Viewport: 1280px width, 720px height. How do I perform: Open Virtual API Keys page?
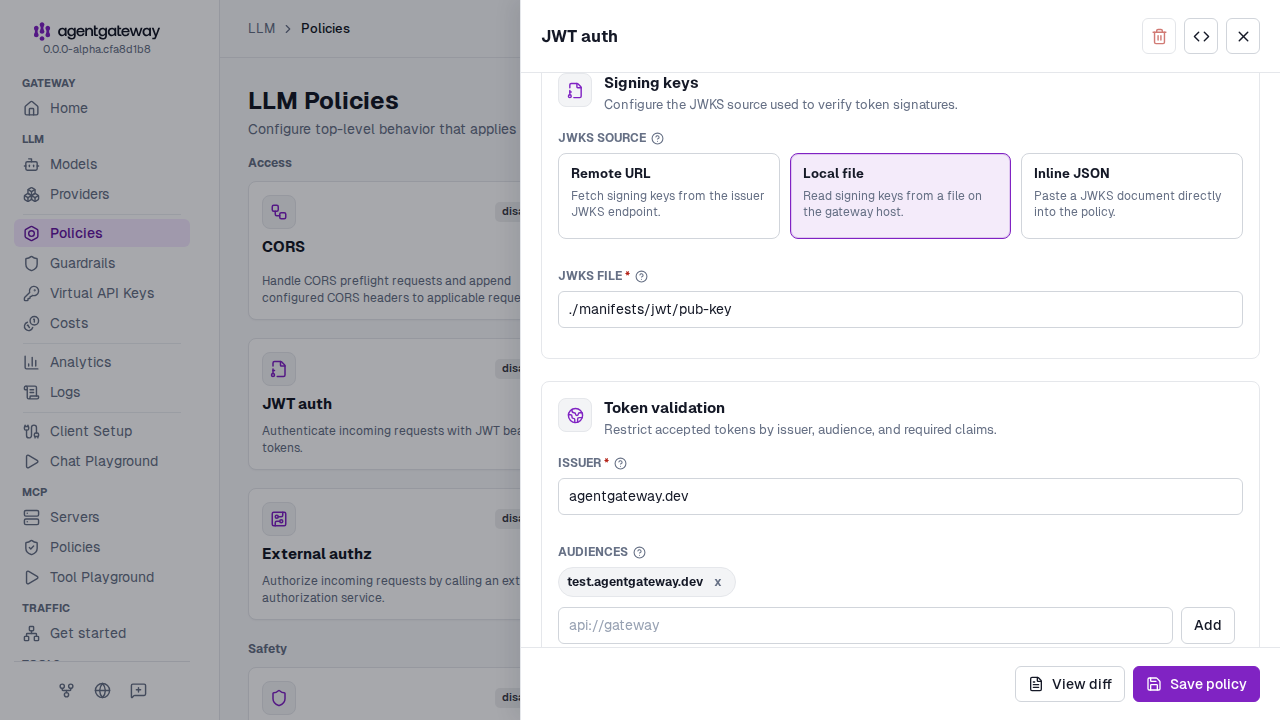coord(102,293)
